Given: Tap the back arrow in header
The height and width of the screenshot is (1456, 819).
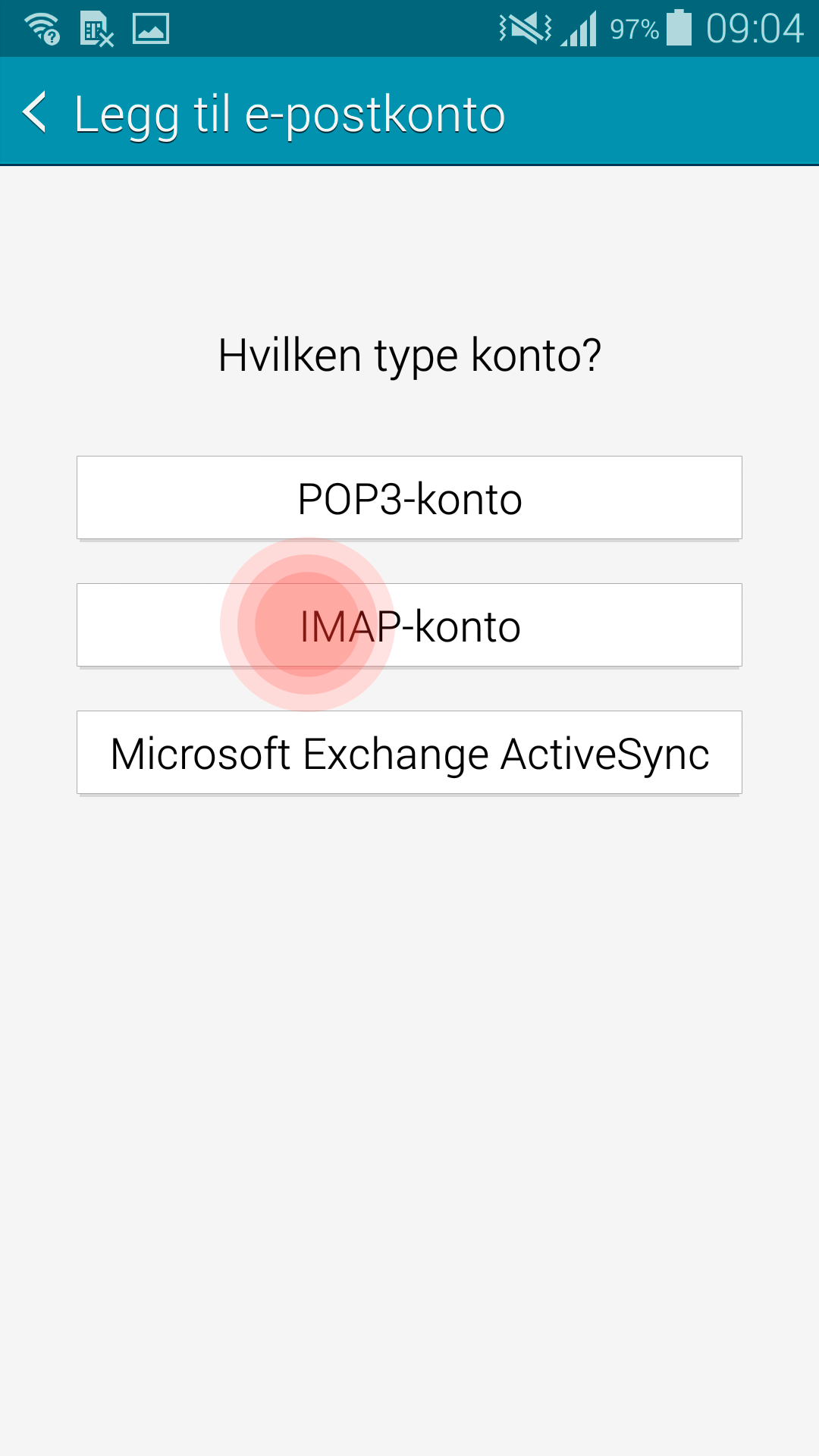Looking at the screenshot, I should coord(35,112).
